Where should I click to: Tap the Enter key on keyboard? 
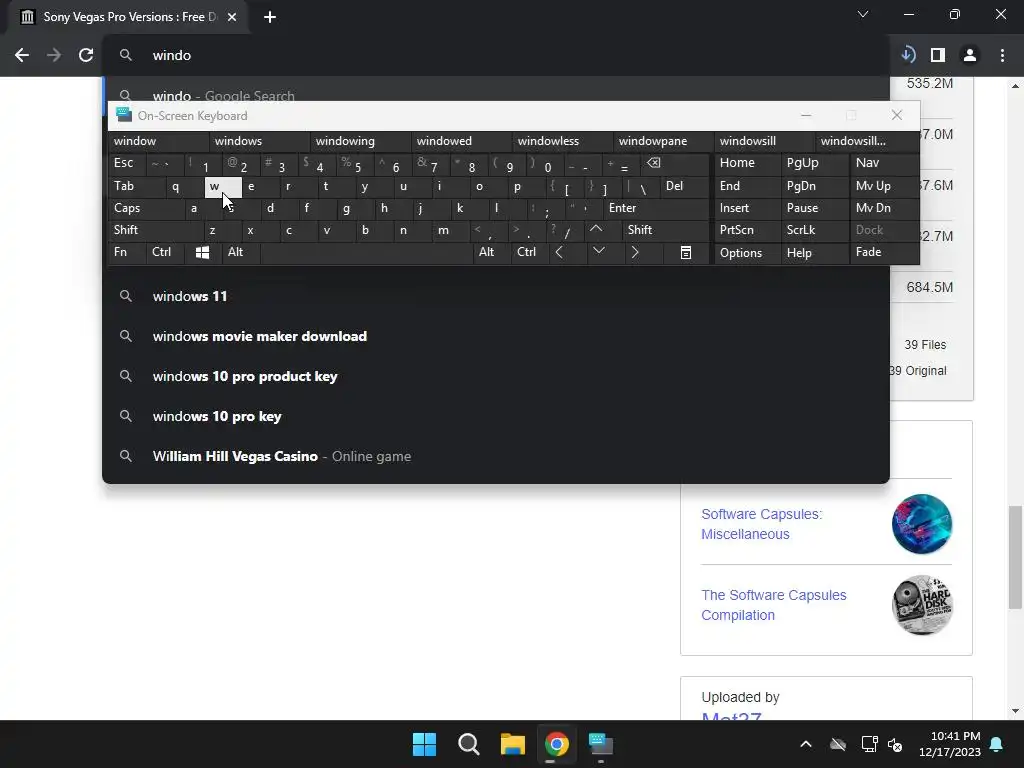[656, 208]
